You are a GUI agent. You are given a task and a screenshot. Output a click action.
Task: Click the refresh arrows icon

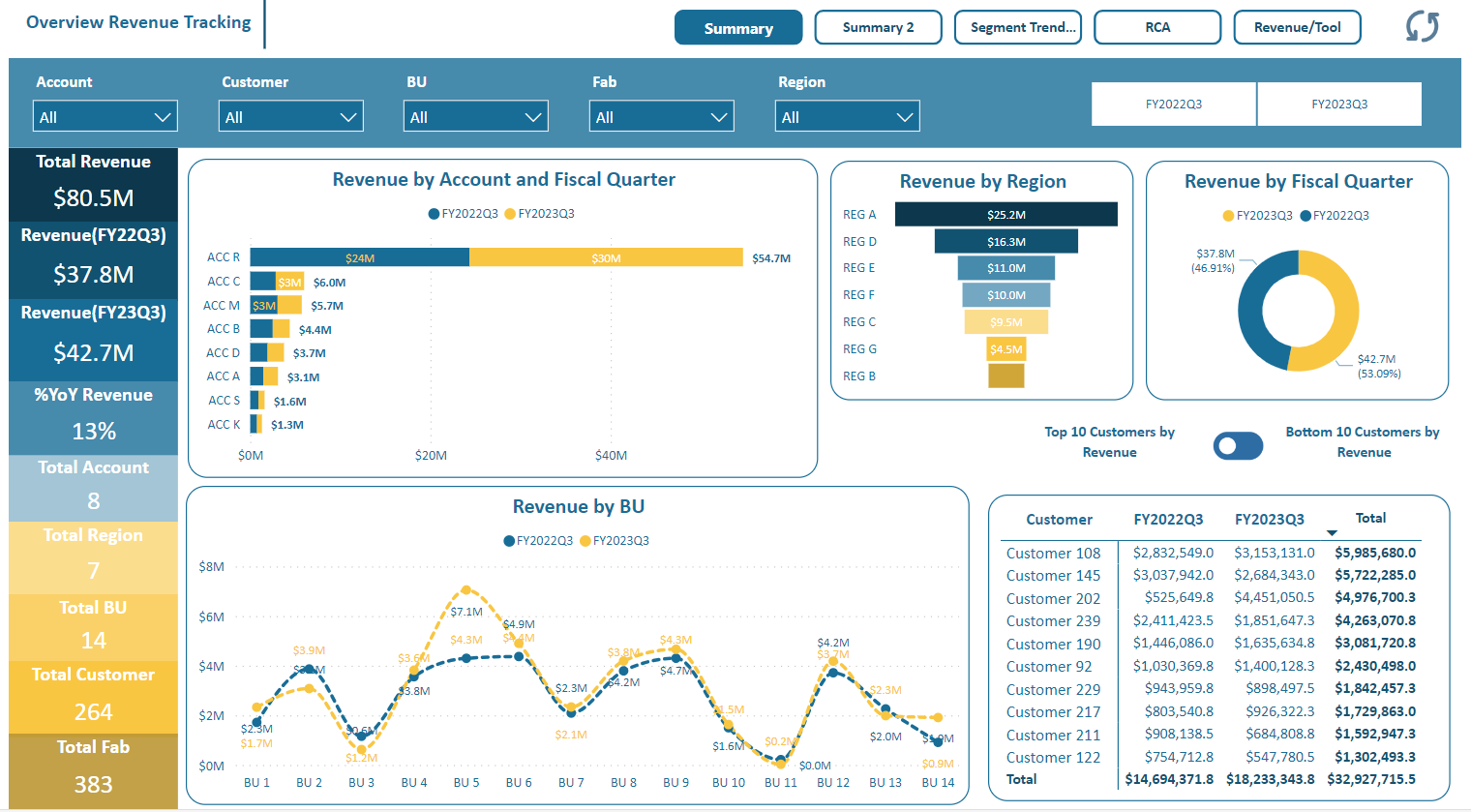(1422, 27)
